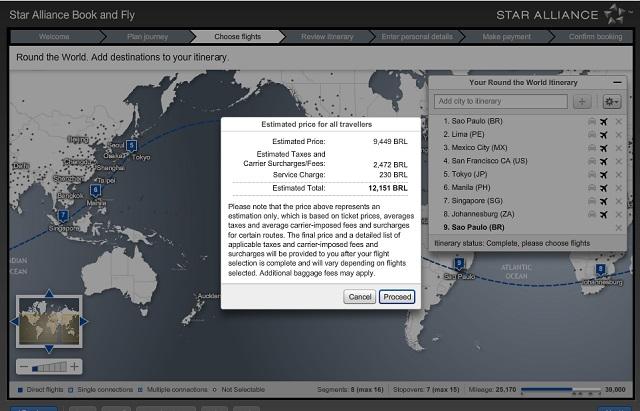640x411 pixels.
Task: Remove Singapore (SG) with its X icon
Action: 618,201
